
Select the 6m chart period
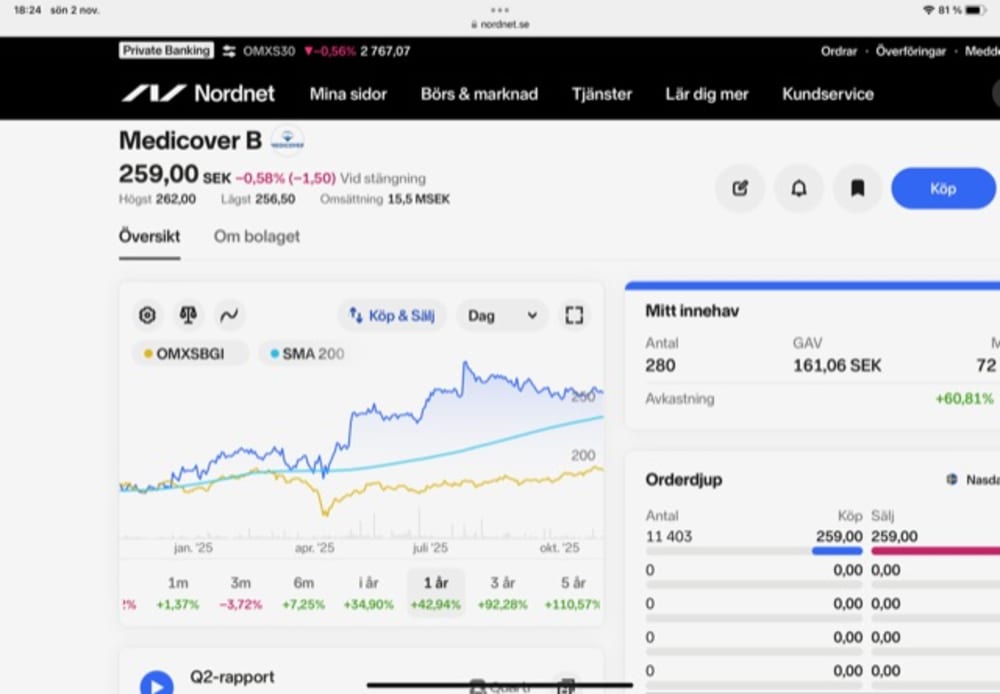coord(304,593)
